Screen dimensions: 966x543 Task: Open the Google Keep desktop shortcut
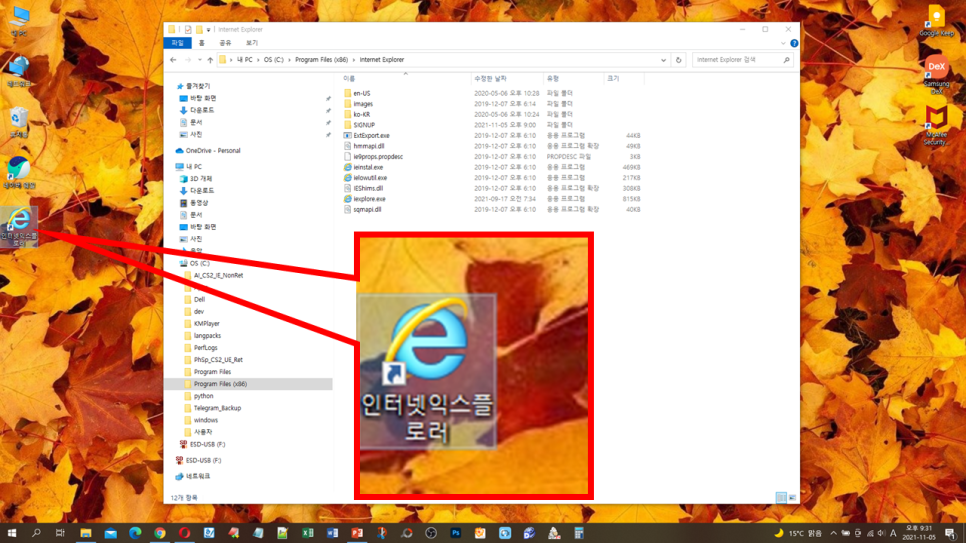936,21
